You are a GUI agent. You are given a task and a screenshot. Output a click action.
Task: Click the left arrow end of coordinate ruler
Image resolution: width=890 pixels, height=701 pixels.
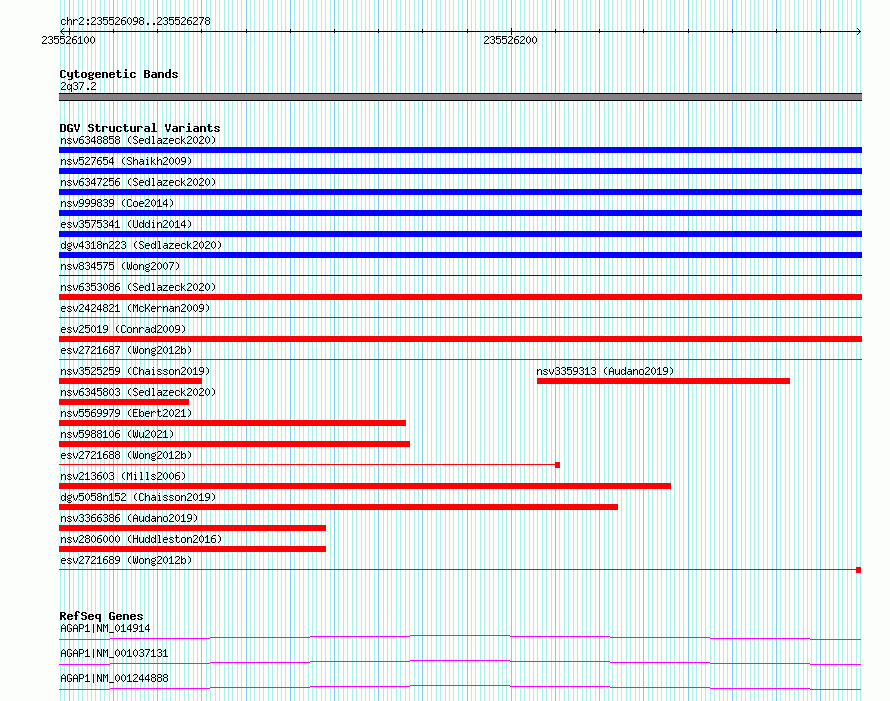tap(62, 31)
